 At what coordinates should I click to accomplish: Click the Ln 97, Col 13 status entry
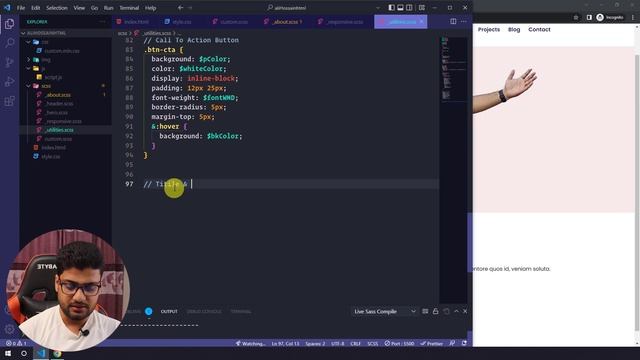(285, 343)
